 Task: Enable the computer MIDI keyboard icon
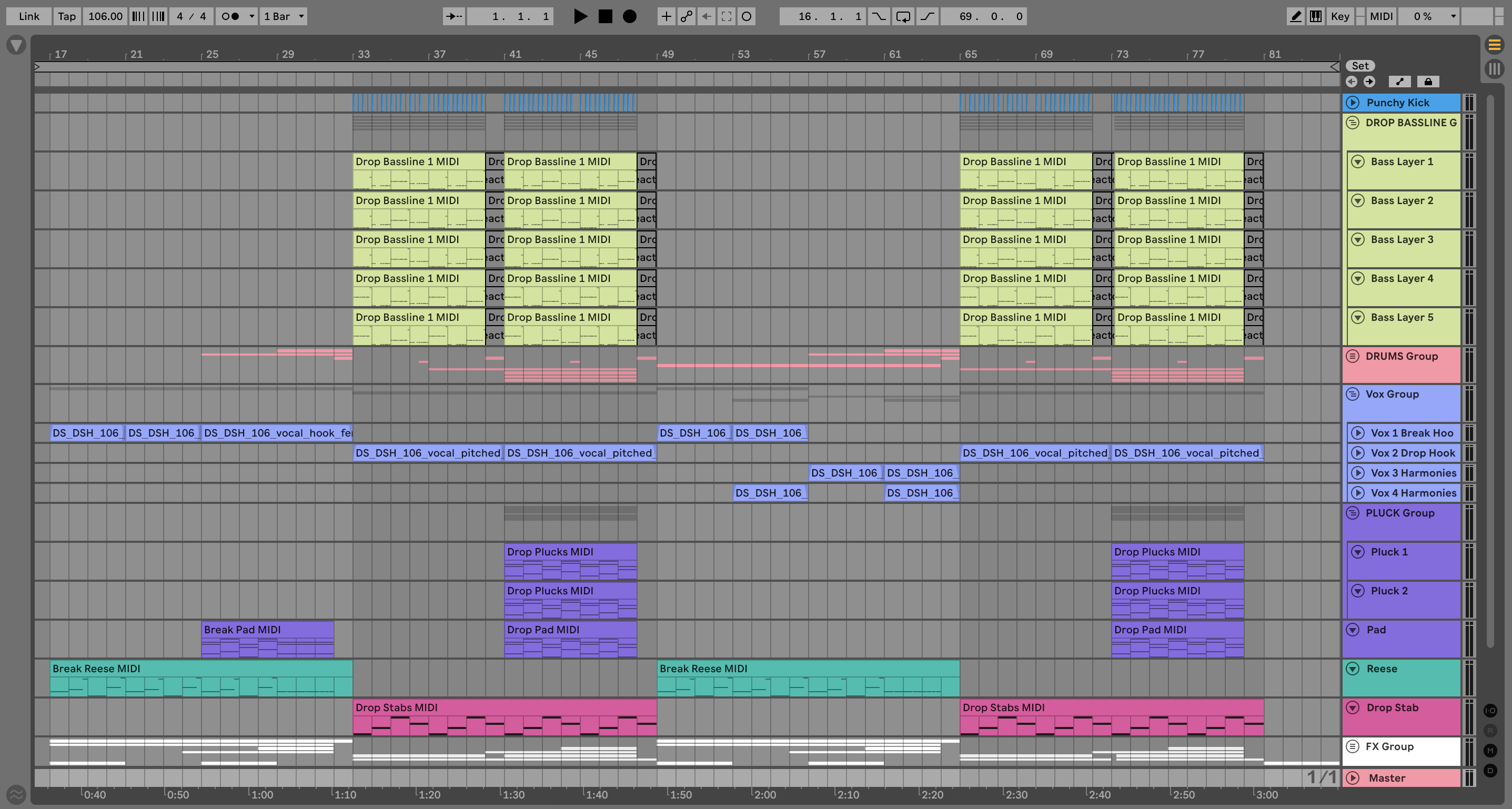pyautogui.click(x=1316, y=16)
